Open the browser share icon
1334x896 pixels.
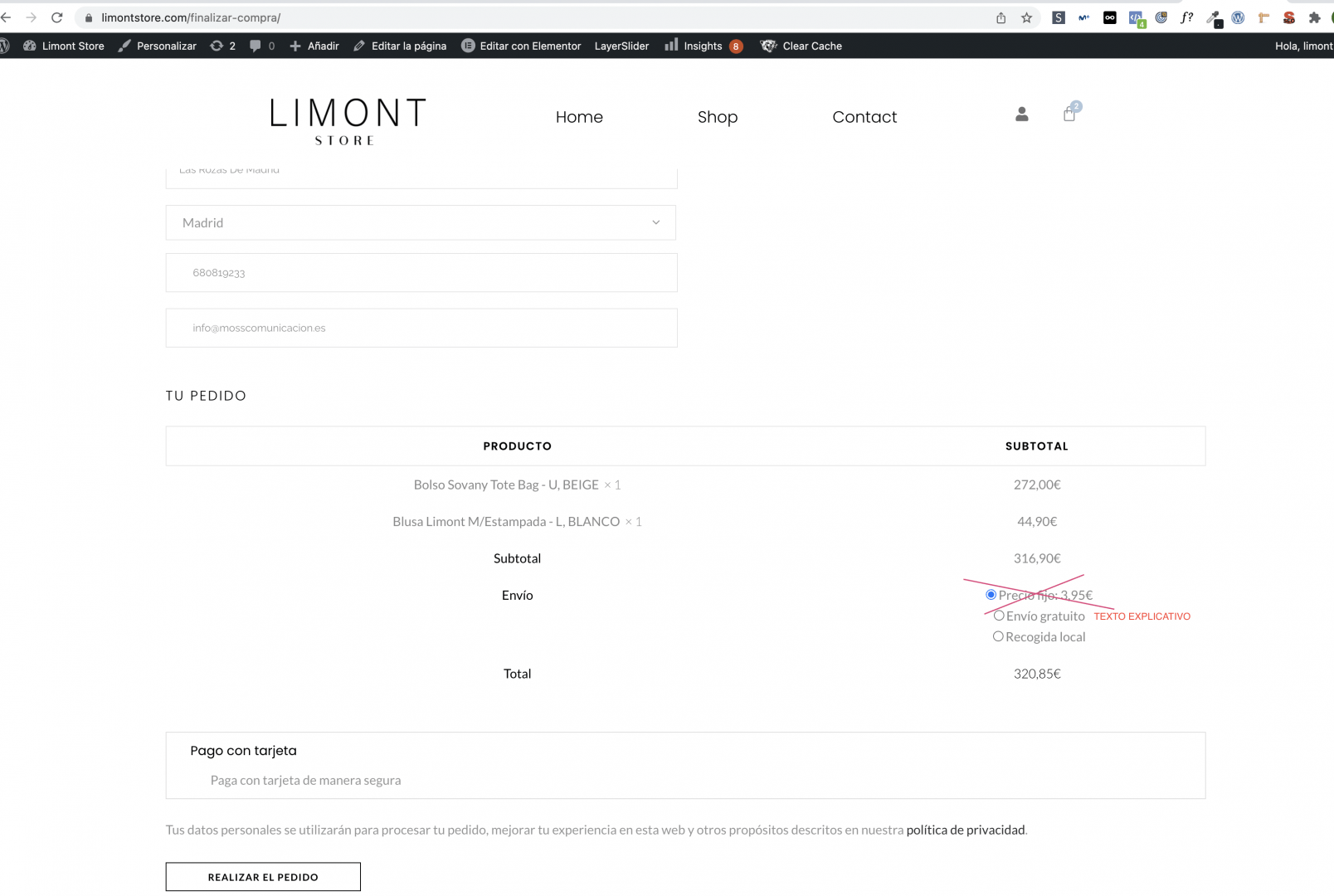pos(1001,17)
